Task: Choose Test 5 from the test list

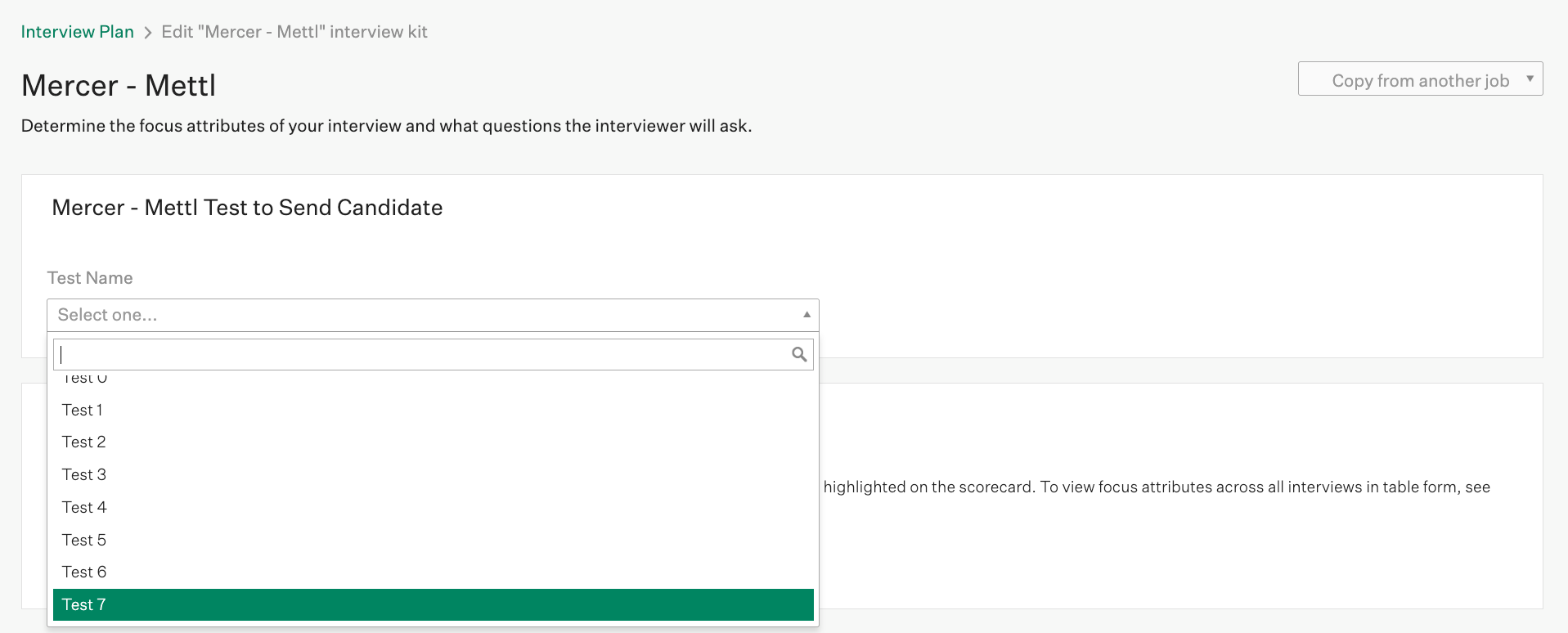Action: pyautogui.click(x=84, y=540)
